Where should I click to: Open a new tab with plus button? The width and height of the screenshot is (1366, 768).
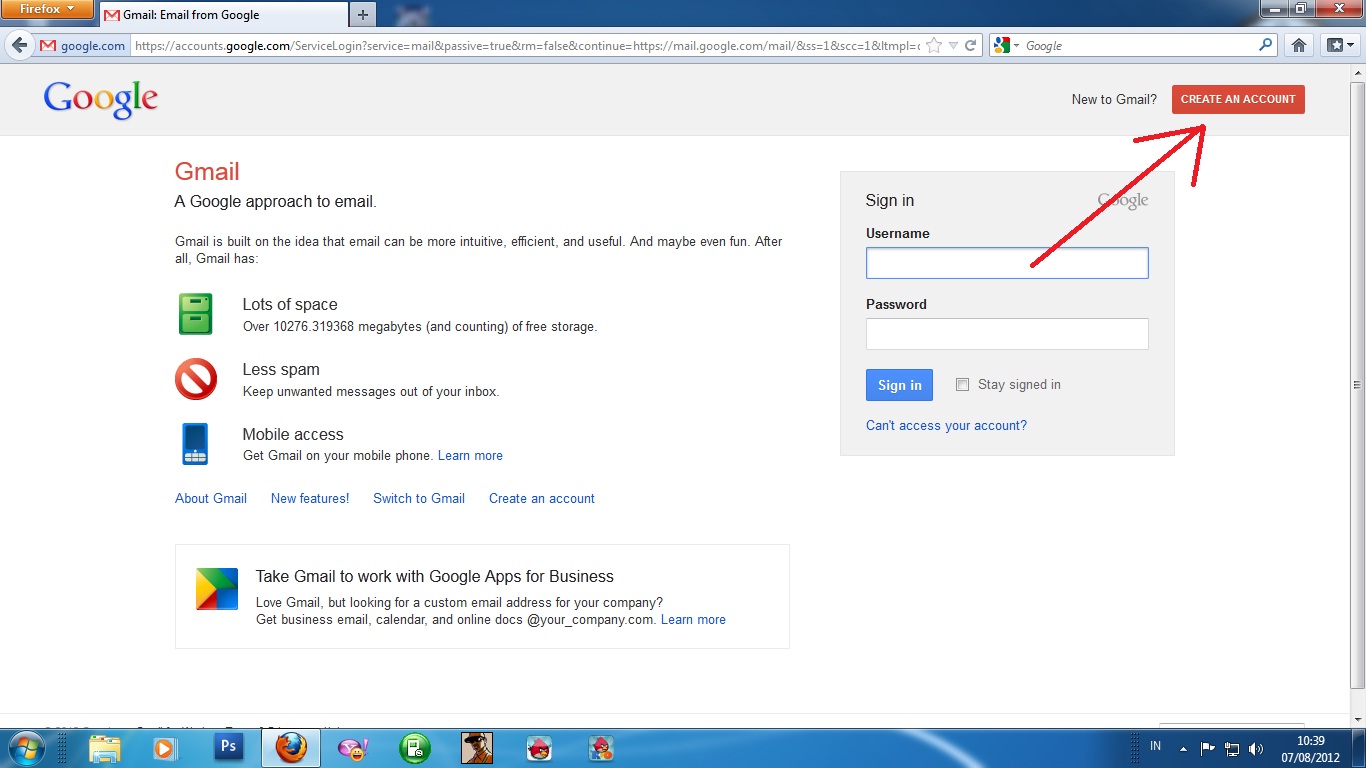(x=363, y=15)
